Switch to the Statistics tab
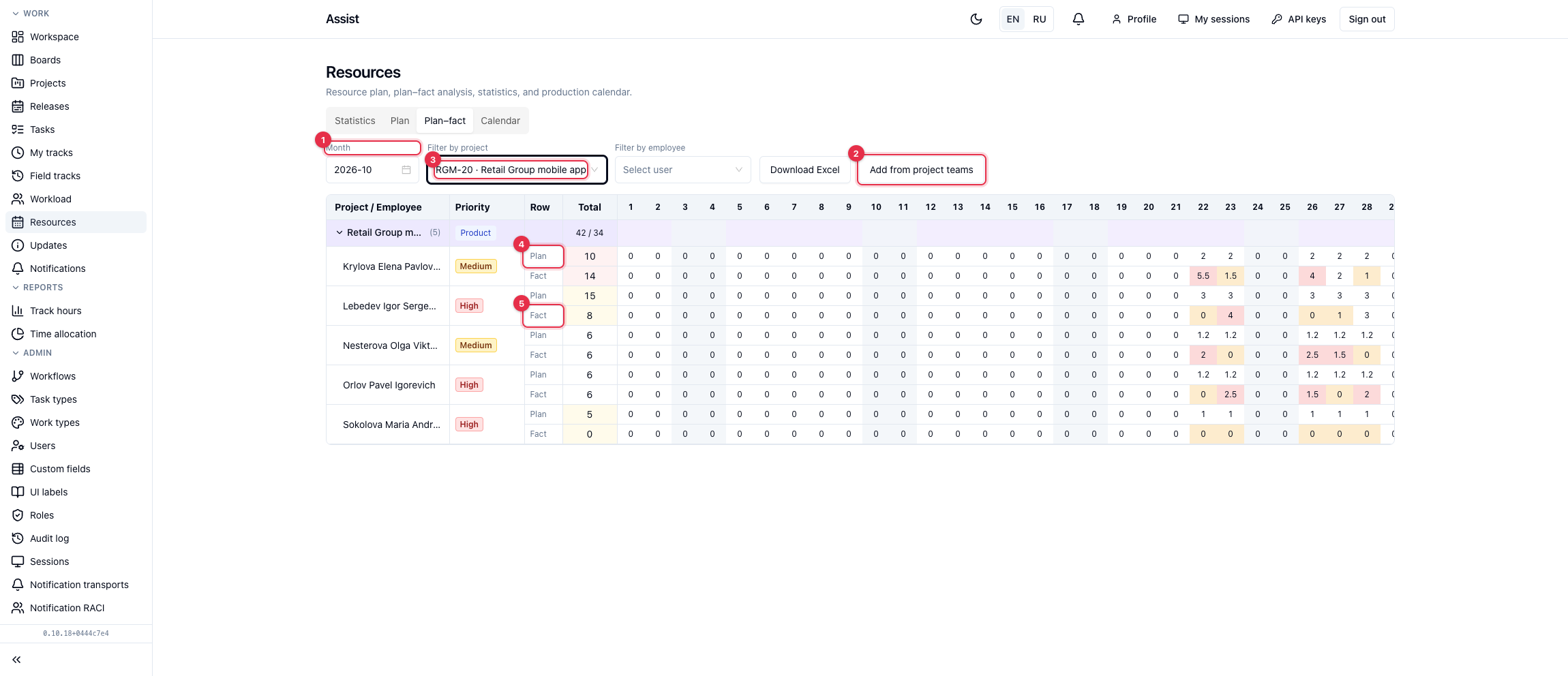 coord(355,121)
